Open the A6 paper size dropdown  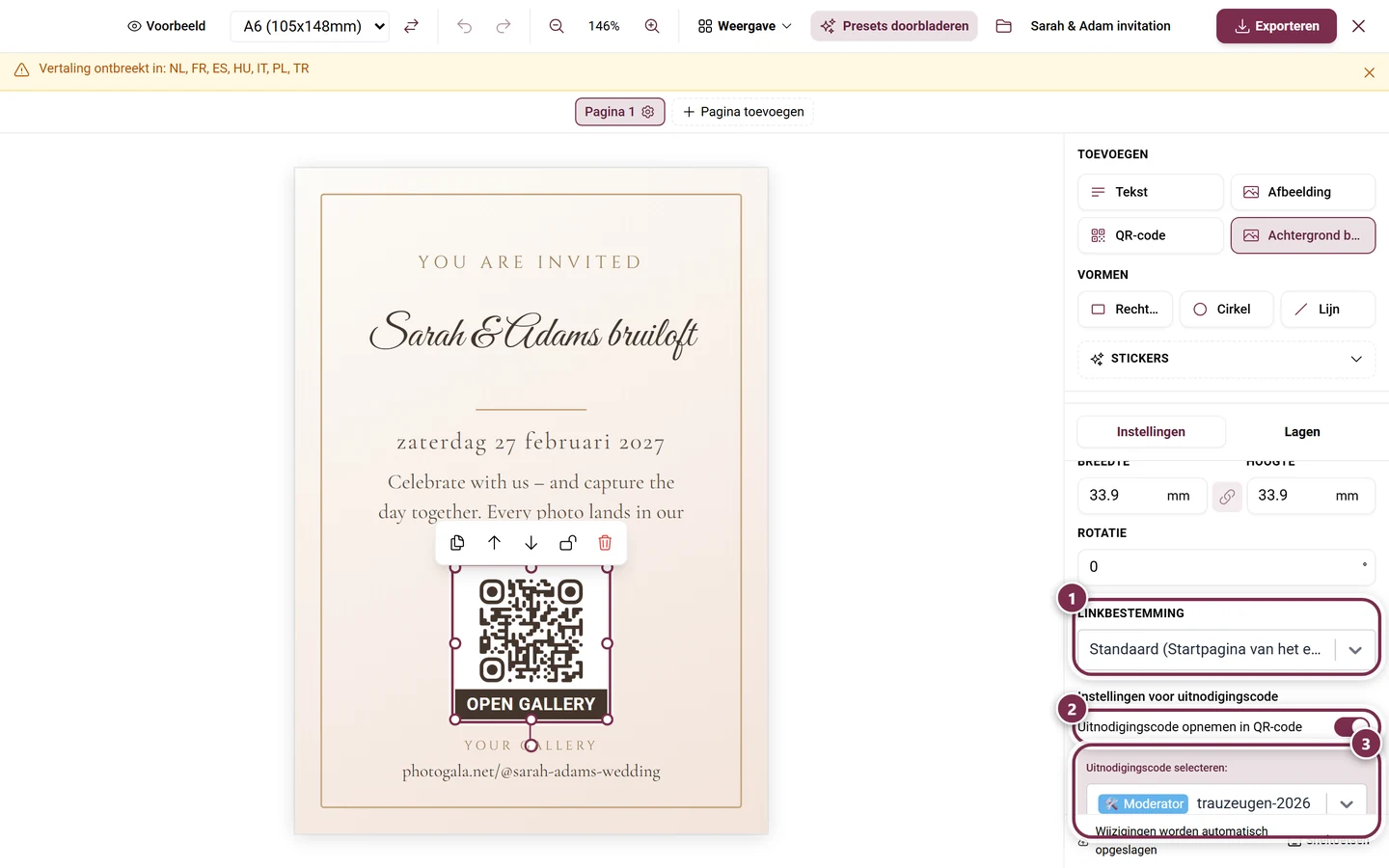(x=310, y=26)
